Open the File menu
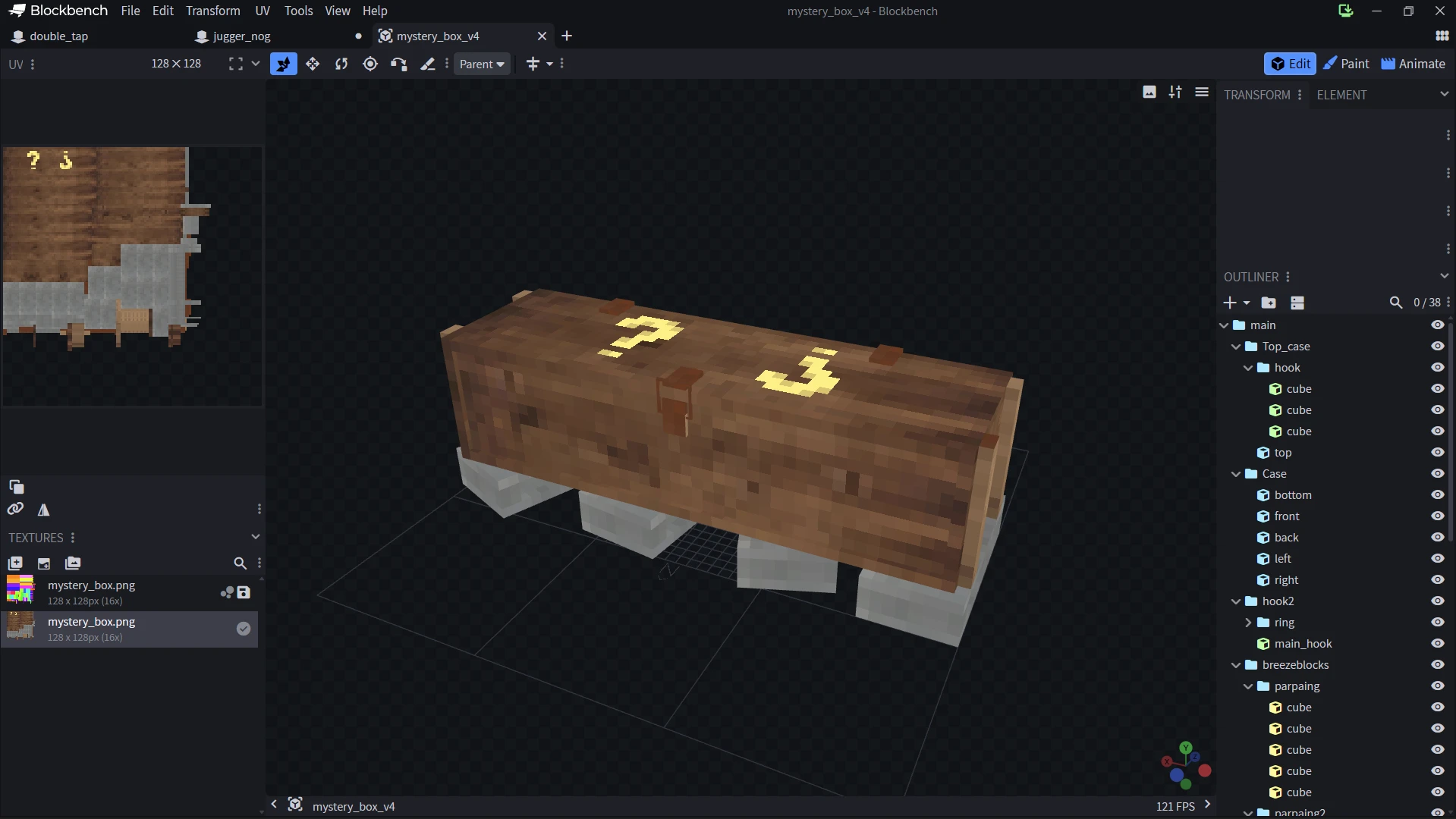This screenshot has width=1456, height=819. click(x=131, y=11)
